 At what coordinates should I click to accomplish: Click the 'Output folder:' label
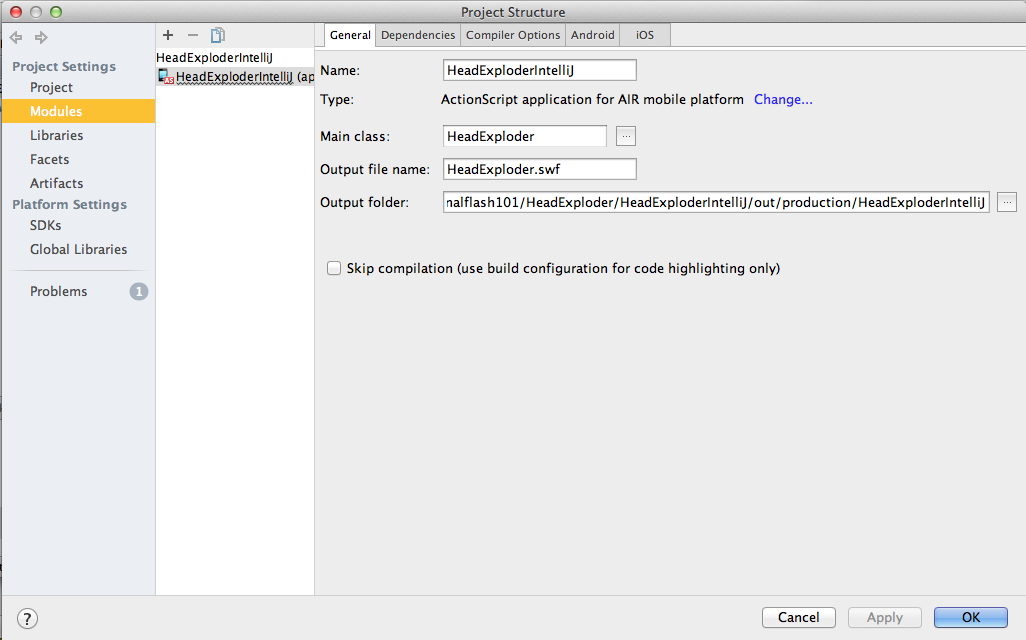pyautogui.click(x=364, y=203)
